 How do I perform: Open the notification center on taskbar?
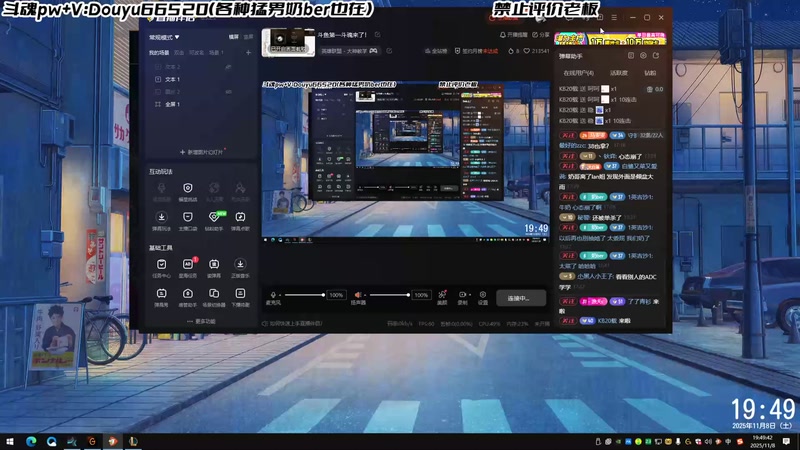(786, 441)
